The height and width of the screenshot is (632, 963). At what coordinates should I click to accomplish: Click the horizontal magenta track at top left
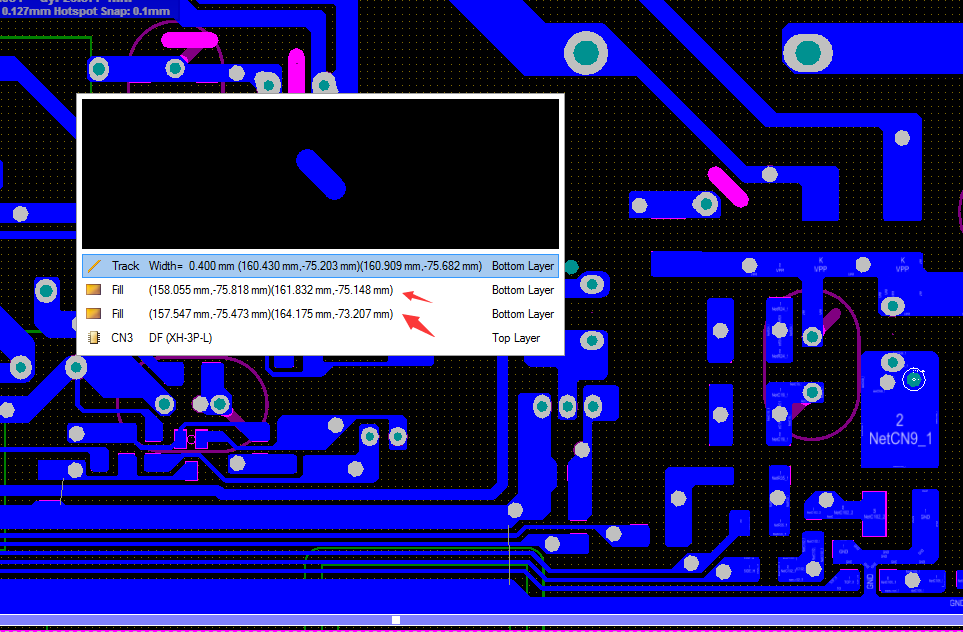point(188,41)
